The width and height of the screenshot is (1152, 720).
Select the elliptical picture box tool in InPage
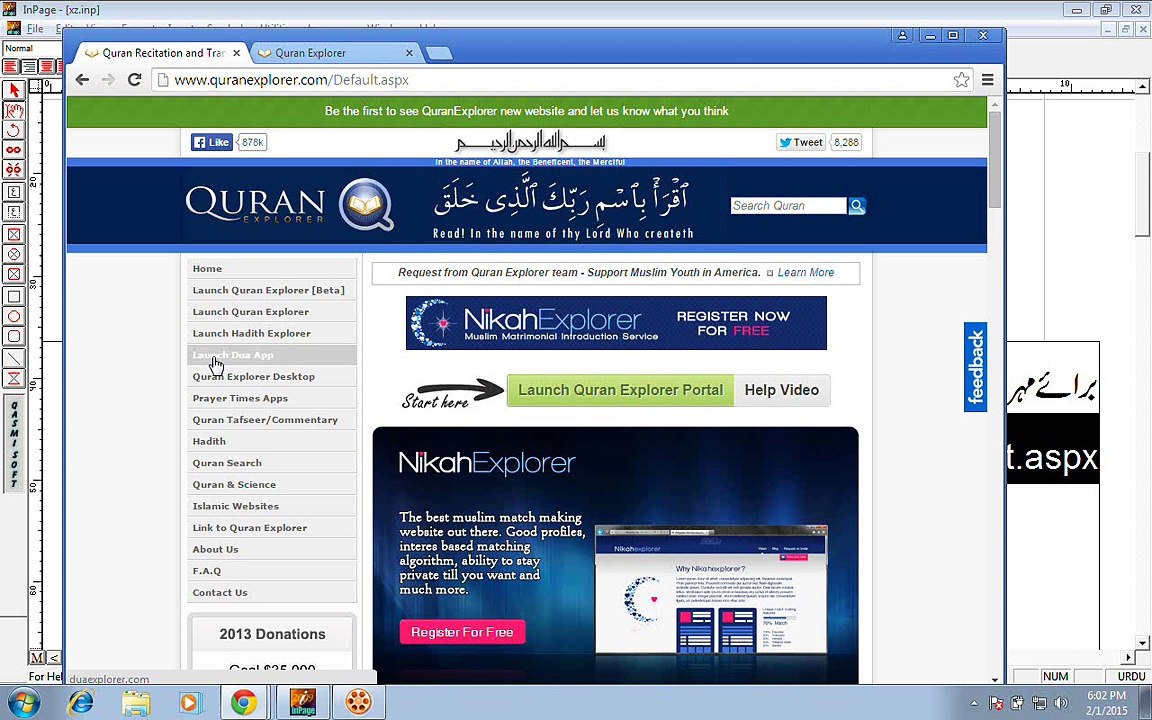[13, 254]
